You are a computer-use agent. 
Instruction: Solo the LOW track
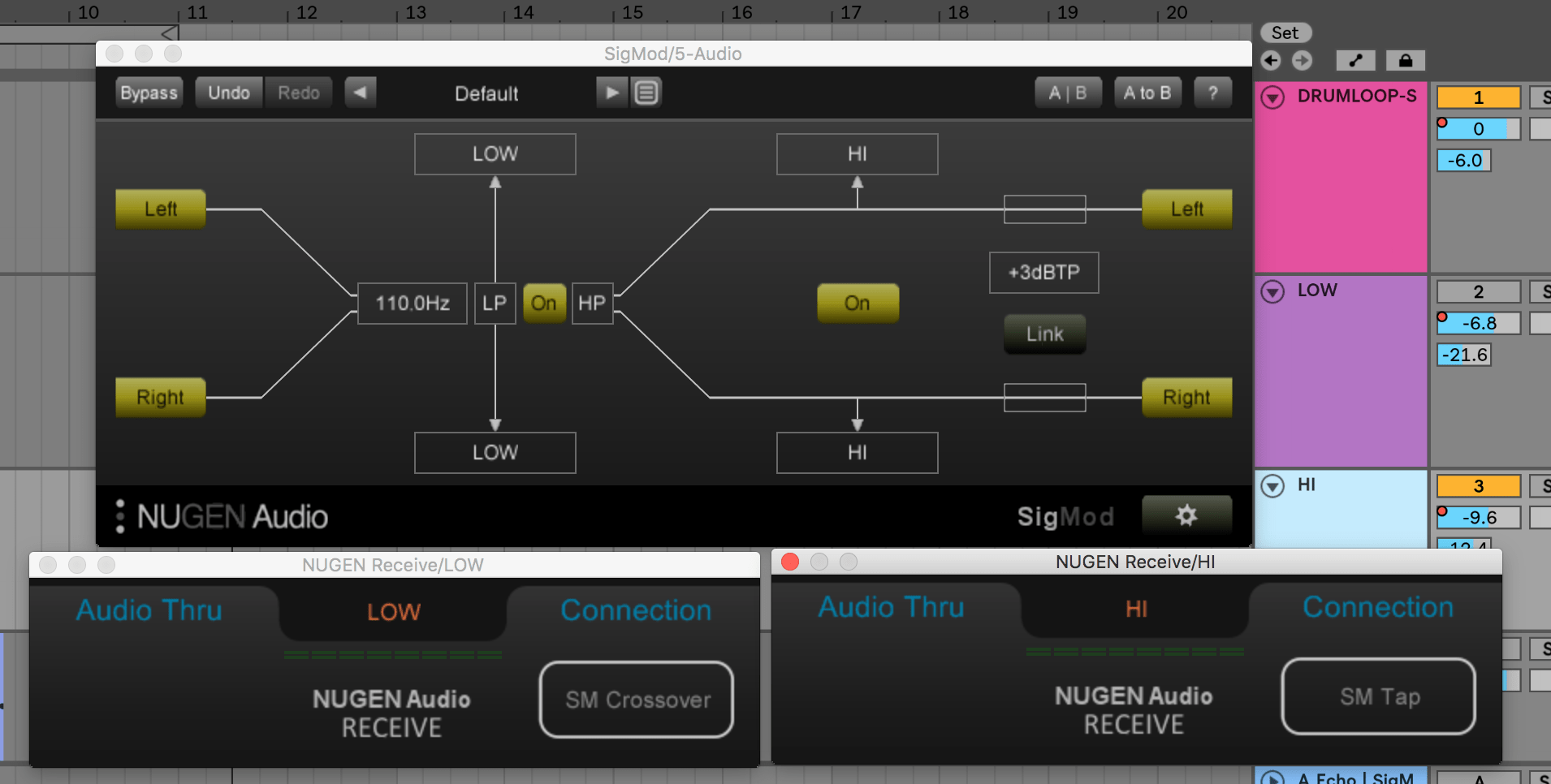pos(1542,291)
